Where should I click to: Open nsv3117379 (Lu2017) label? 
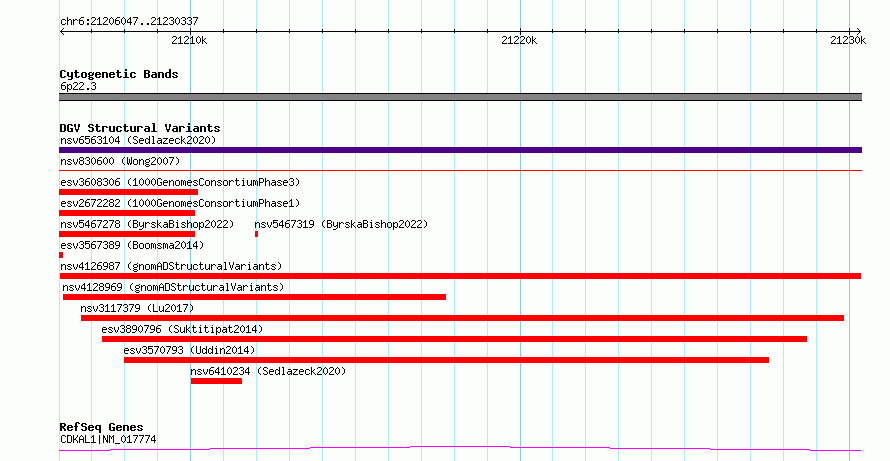coord(137,308)
